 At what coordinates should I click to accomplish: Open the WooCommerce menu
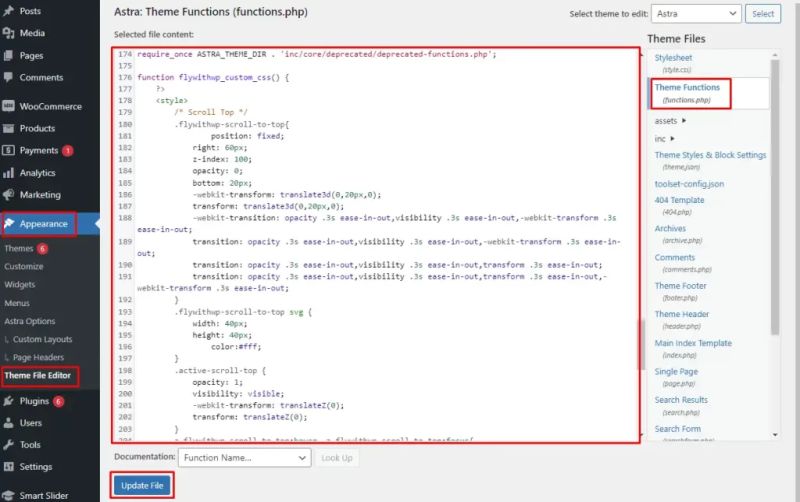(50, 106)
